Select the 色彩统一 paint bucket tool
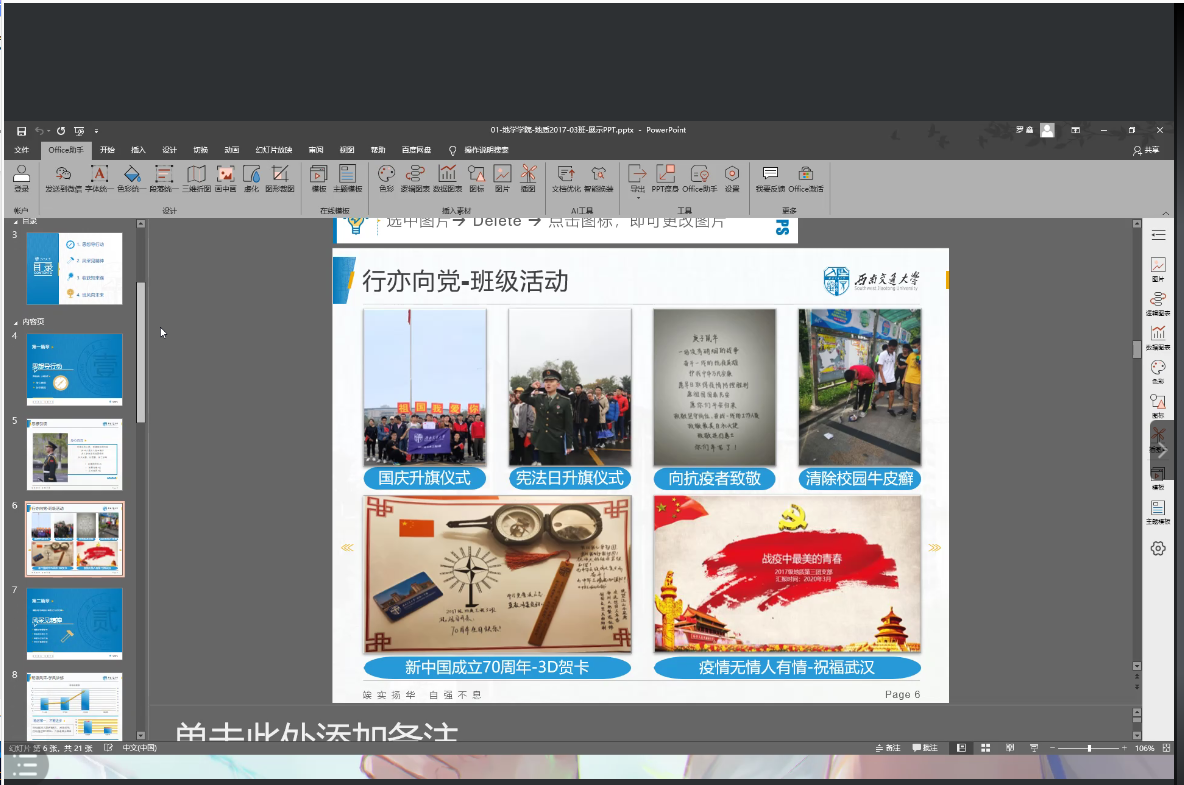This screenshot has width=1184, height=785. tap(132, 176)
